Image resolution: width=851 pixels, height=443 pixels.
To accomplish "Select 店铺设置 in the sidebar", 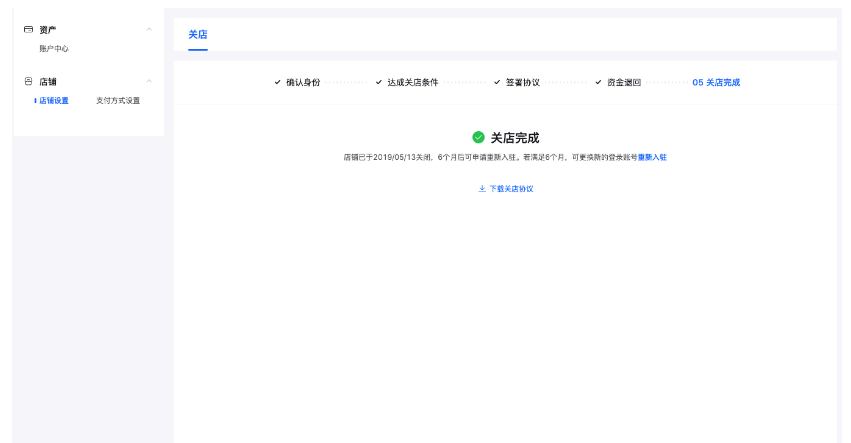I will tap(54, 100).
